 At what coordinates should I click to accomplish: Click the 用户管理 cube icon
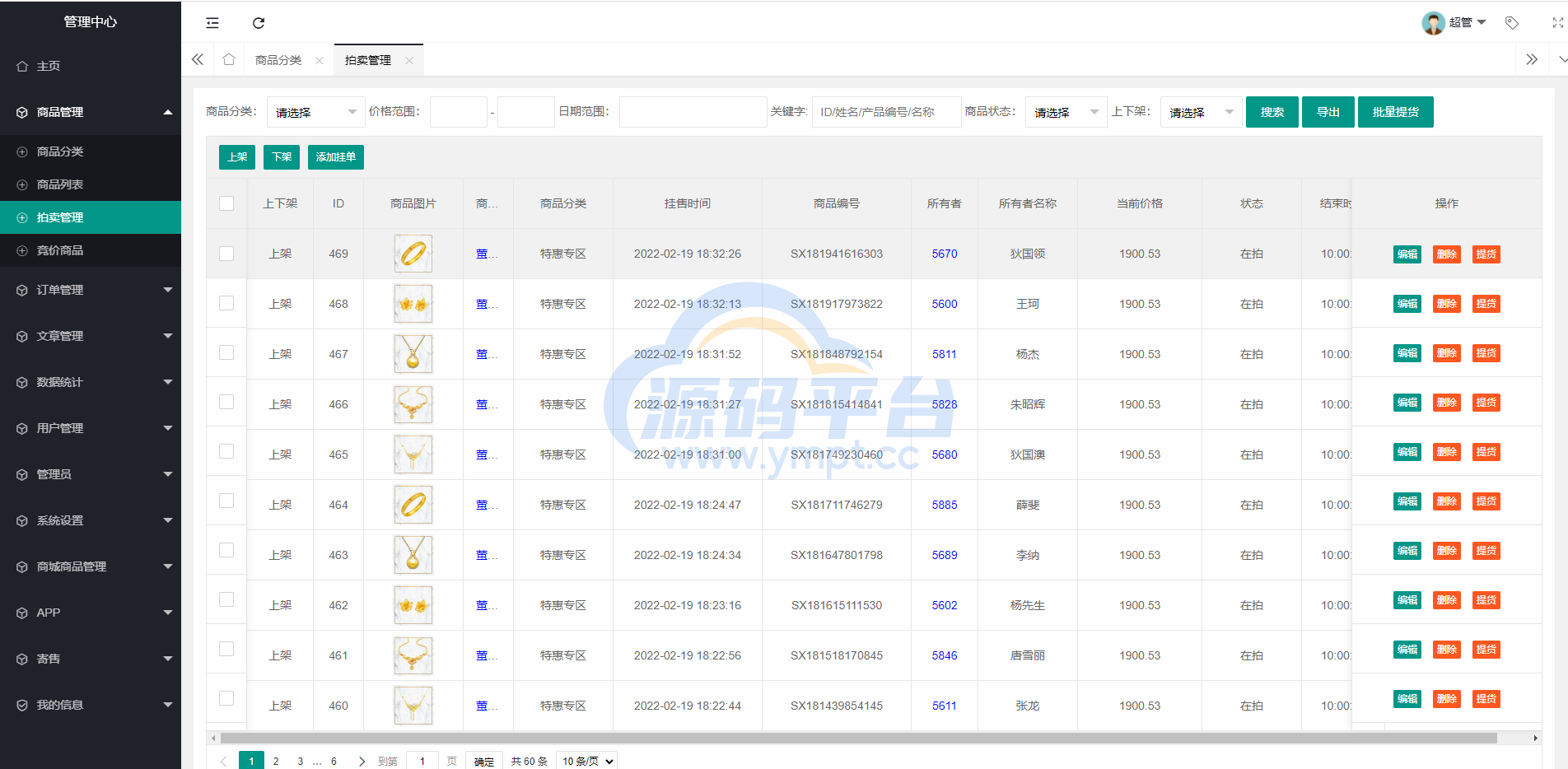pyautogui.click(x=22, y=428)
